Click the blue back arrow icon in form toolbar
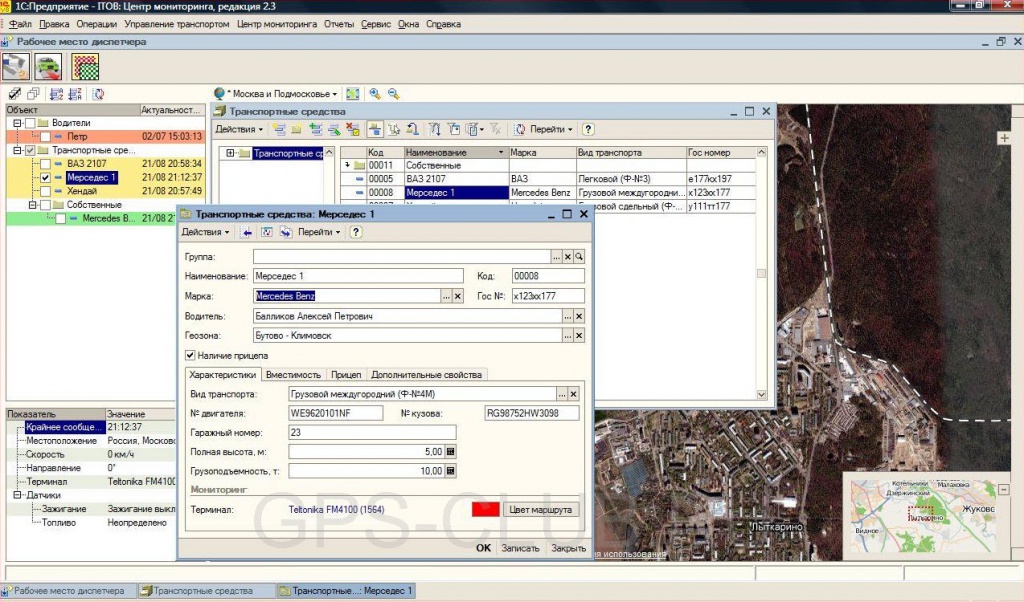This screenshot has height=602, width=1024. point(246,232)
